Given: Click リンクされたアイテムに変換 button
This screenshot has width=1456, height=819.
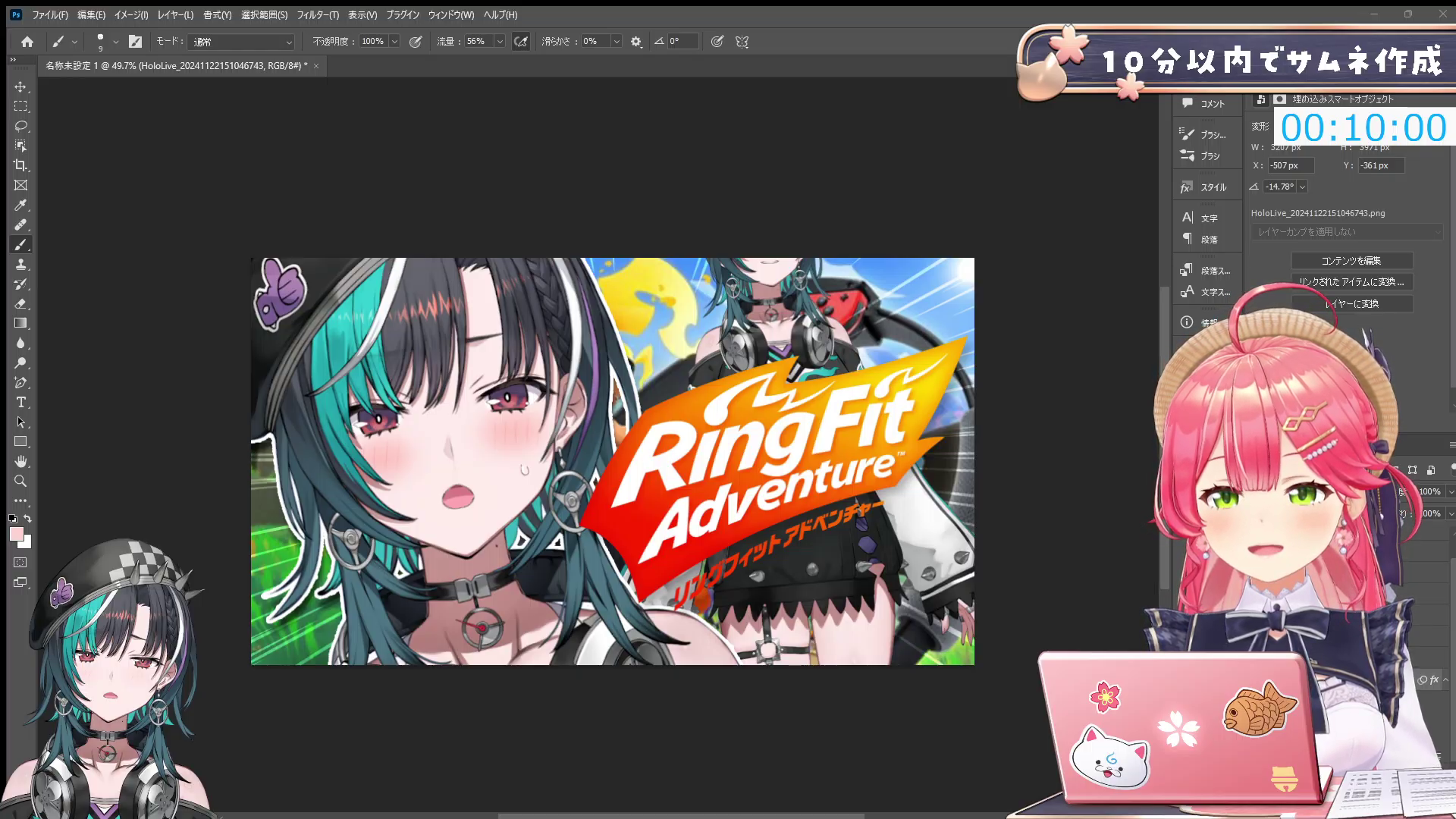Looking at the screenshot, I should click(1352, 281).
